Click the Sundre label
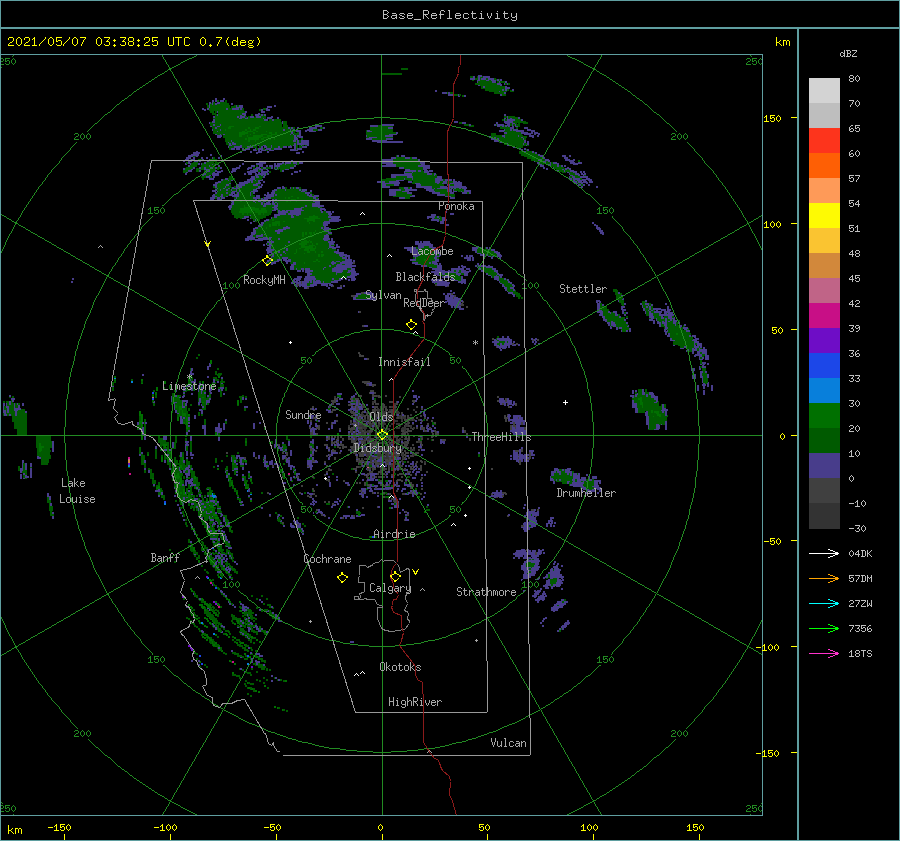900x841 pixels. click(303, 414)
